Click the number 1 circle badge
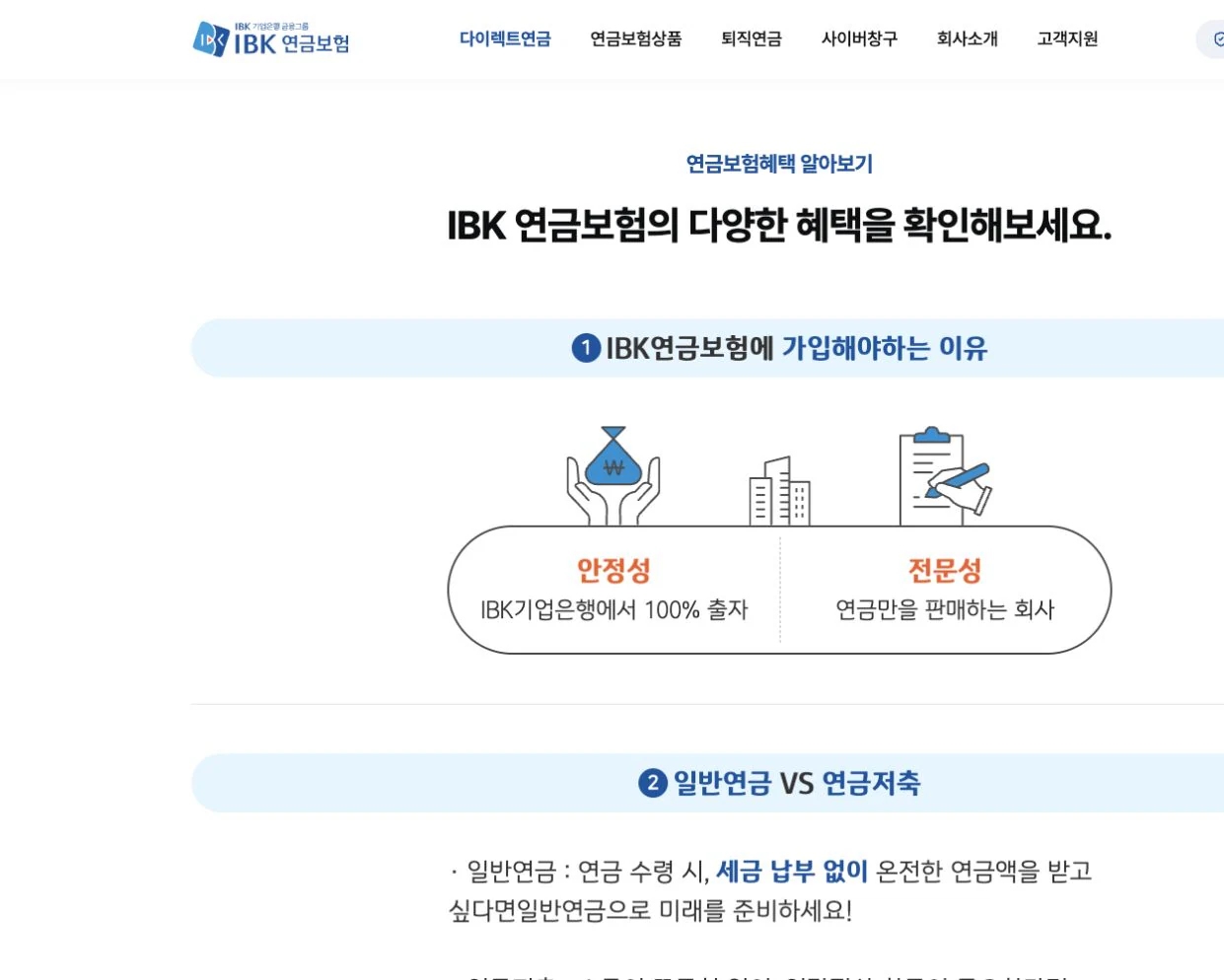This screenshot has width=1224, height=980. pos(586,348)
